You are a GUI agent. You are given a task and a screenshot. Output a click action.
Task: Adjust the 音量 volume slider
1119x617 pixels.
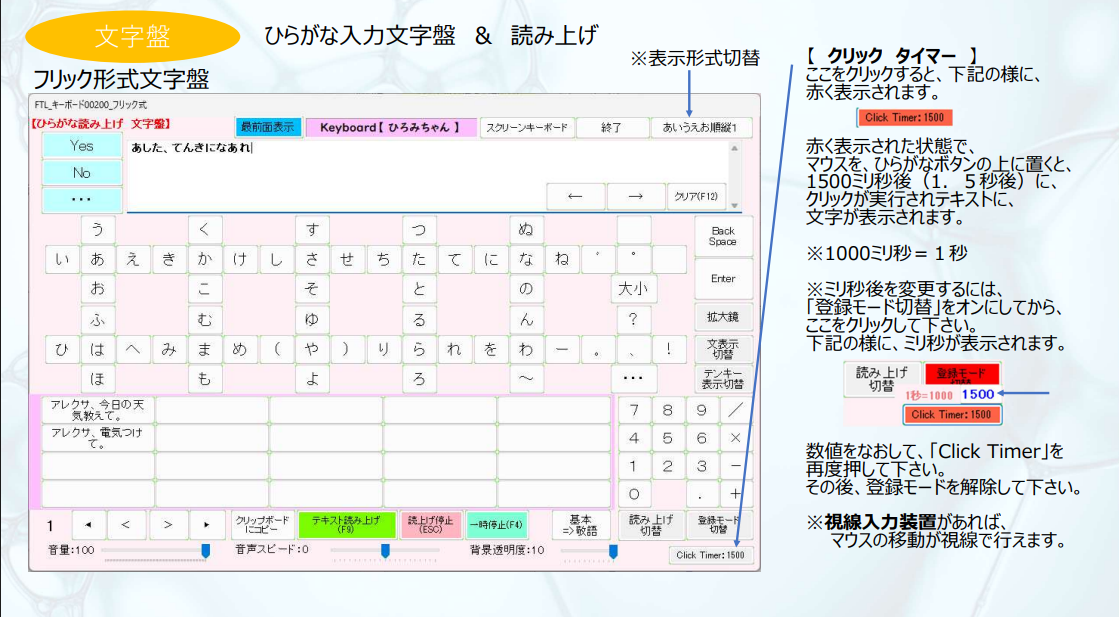155,551
